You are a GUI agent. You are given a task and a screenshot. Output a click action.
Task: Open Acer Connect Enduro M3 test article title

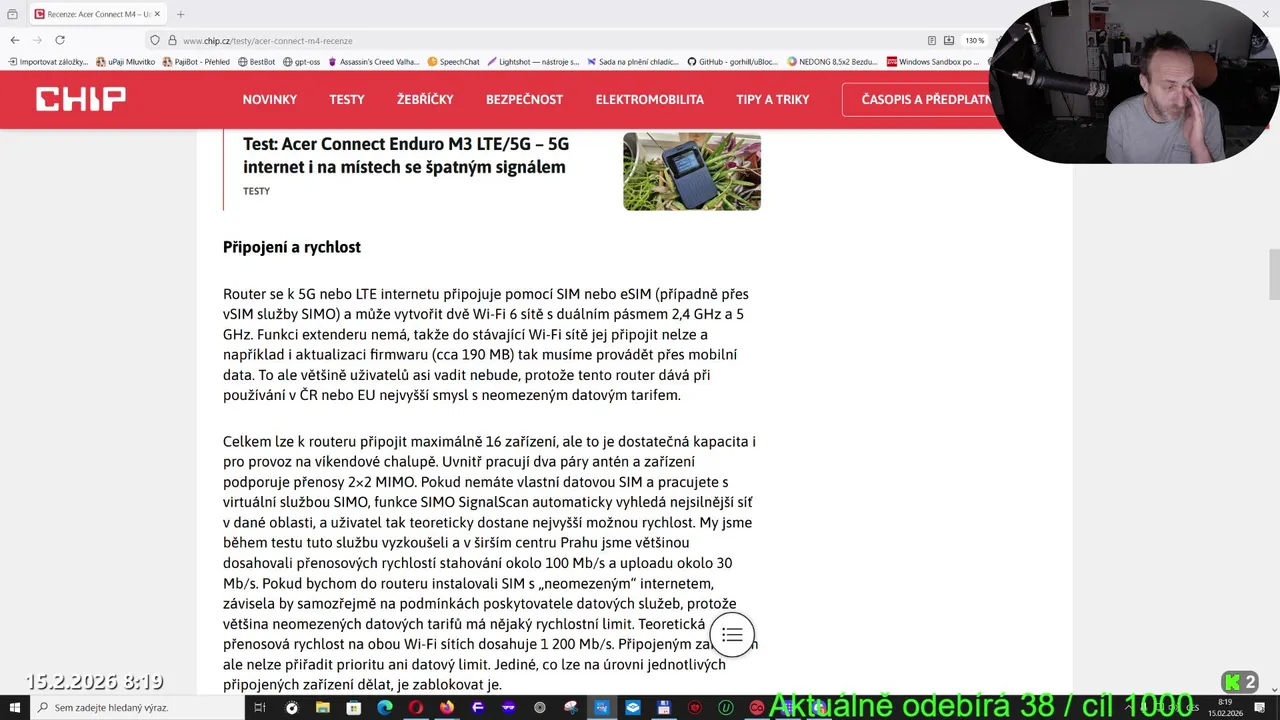point(406,155)
